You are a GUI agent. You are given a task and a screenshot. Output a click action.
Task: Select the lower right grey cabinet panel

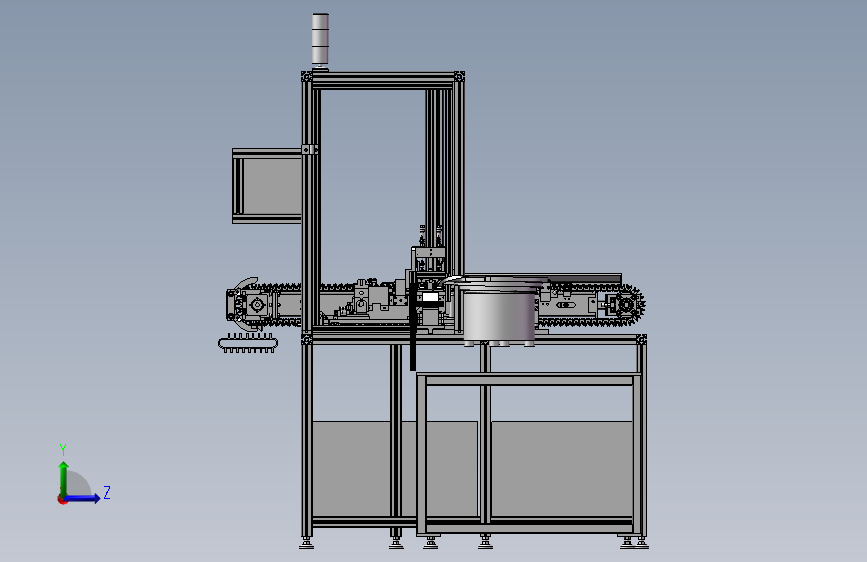click(x=562, y=469)
